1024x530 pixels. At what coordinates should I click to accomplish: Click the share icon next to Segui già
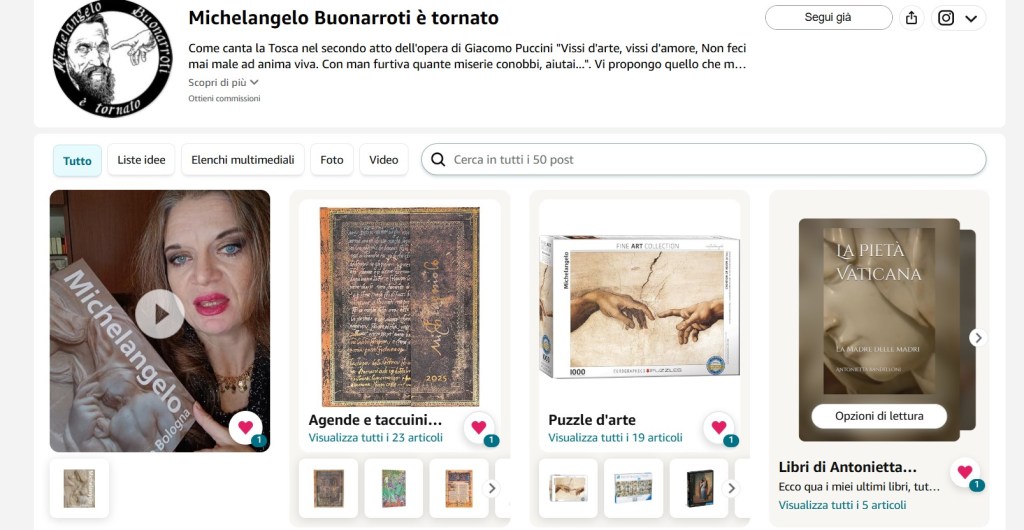912,18
